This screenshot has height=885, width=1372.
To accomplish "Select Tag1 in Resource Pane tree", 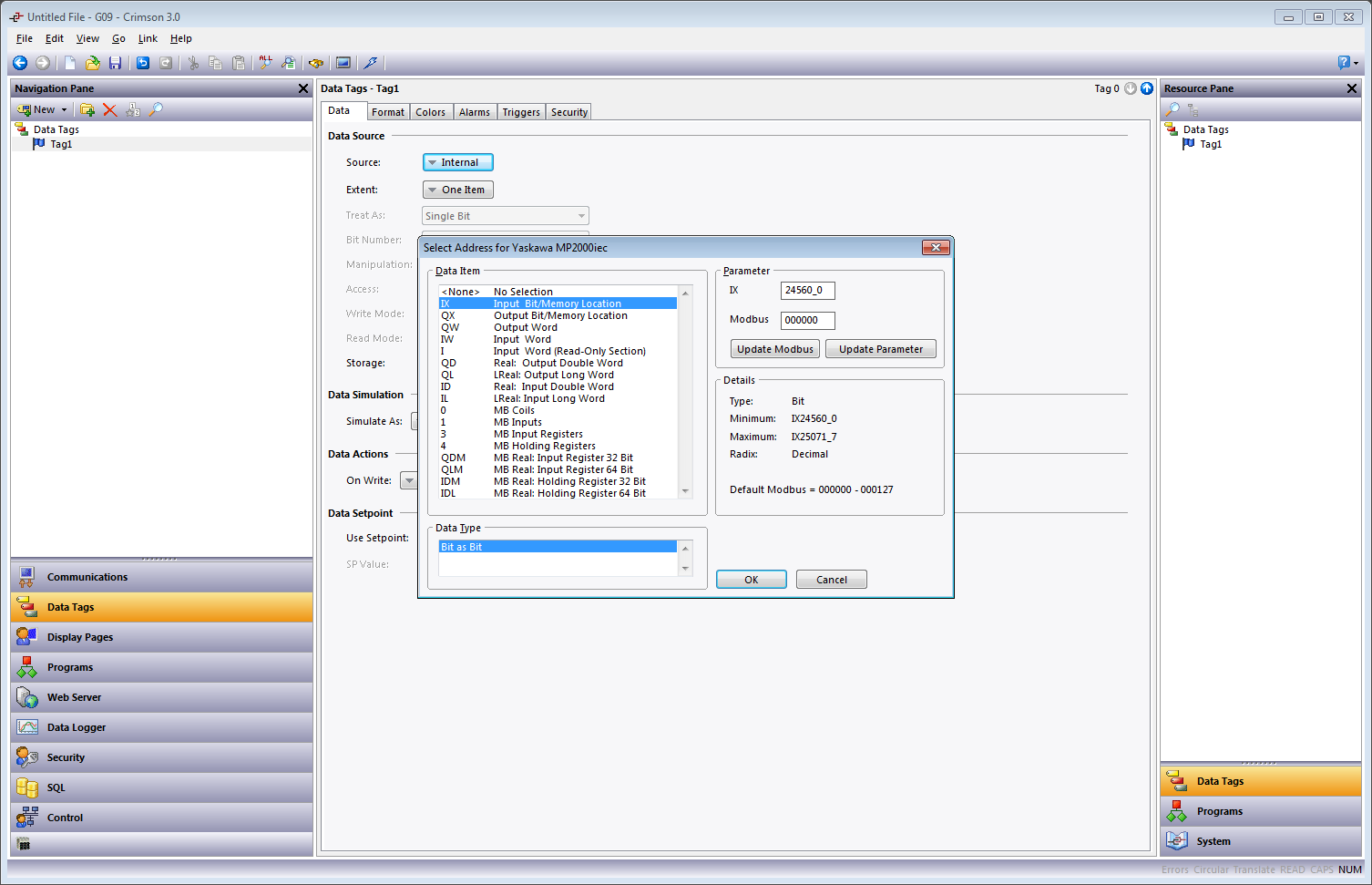I will click(1211, 144).
